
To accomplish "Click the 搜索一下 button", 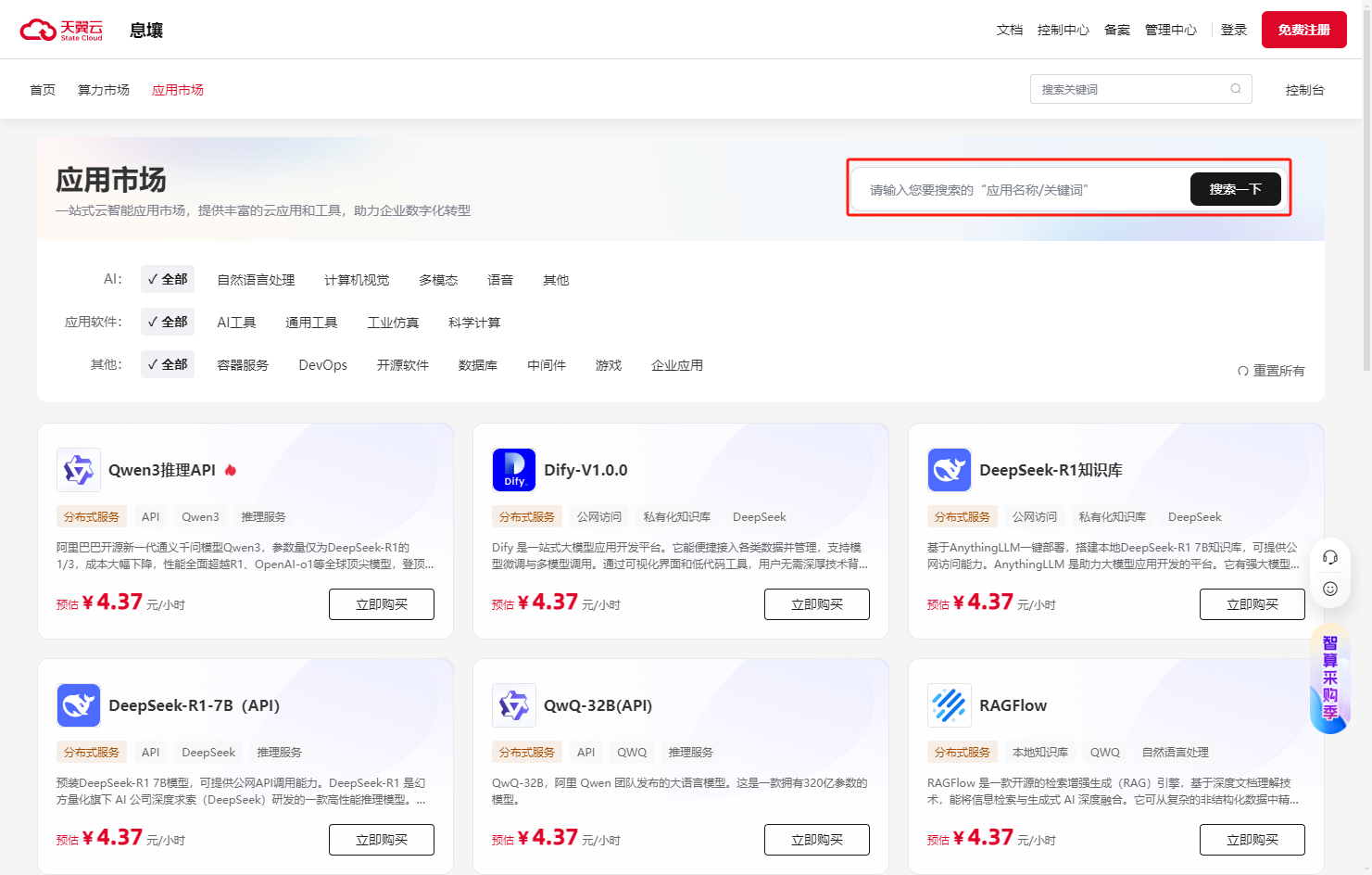I will [1236, 189].
